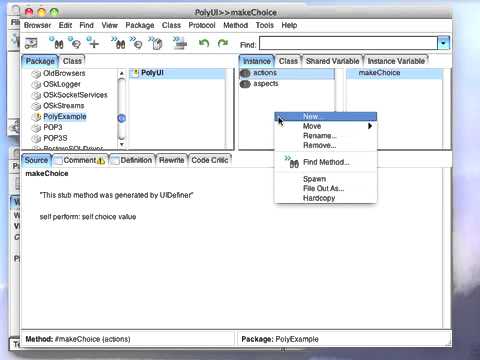Open the View menu

point(110,25)
